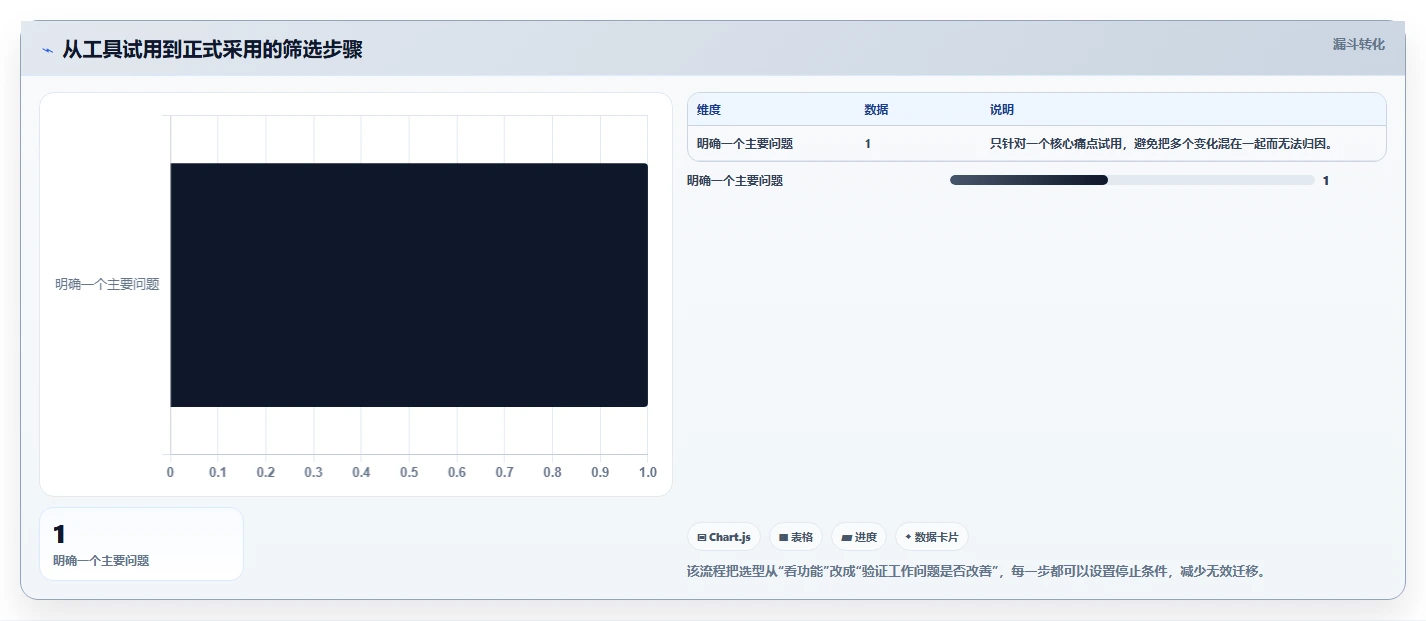This screenshot has width=1426, height=621.
Task: Click the 1.0 tick on chart axis
Action: [x=647, y=472]
